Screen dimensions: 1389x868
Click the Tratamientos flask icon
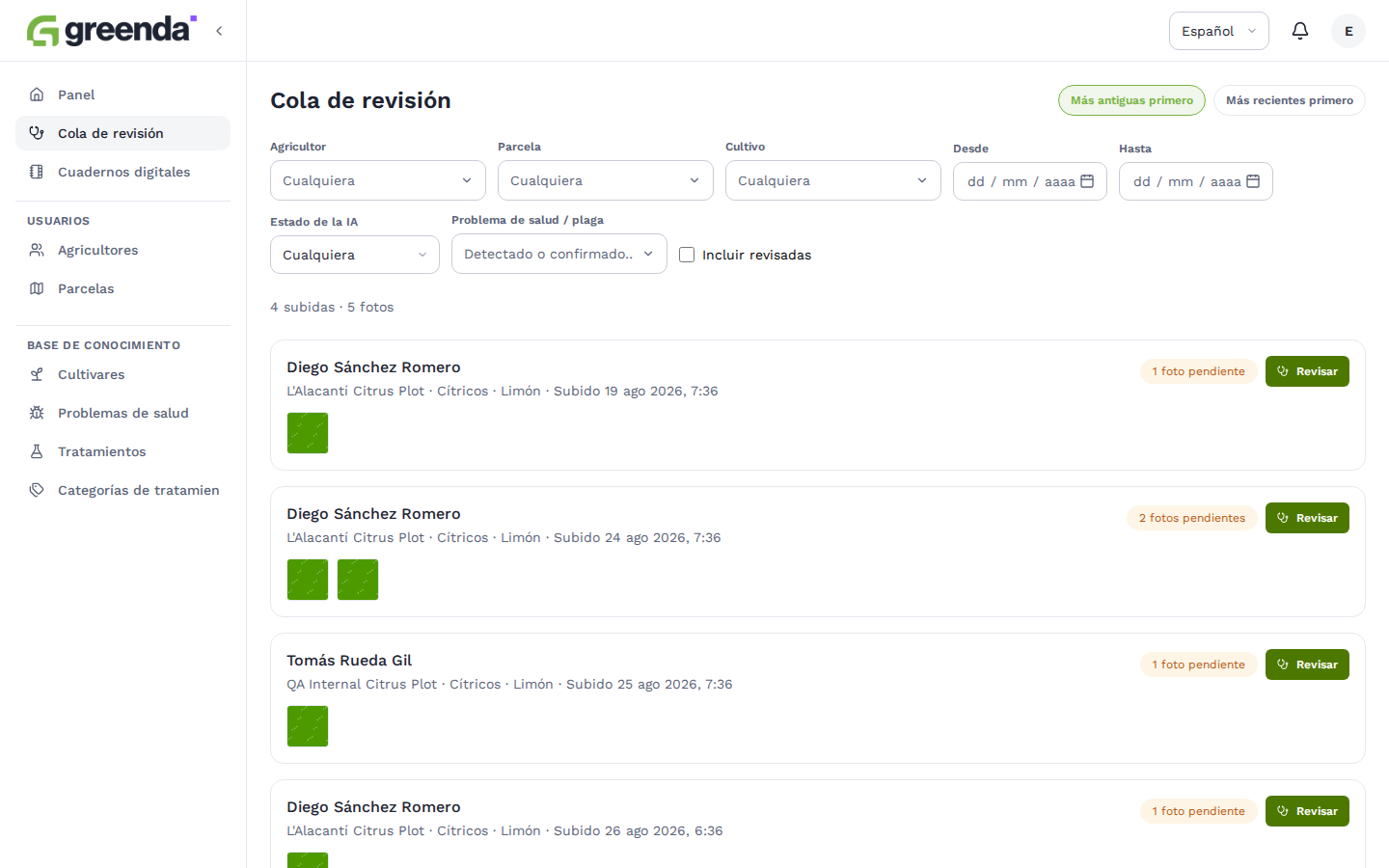37,451
